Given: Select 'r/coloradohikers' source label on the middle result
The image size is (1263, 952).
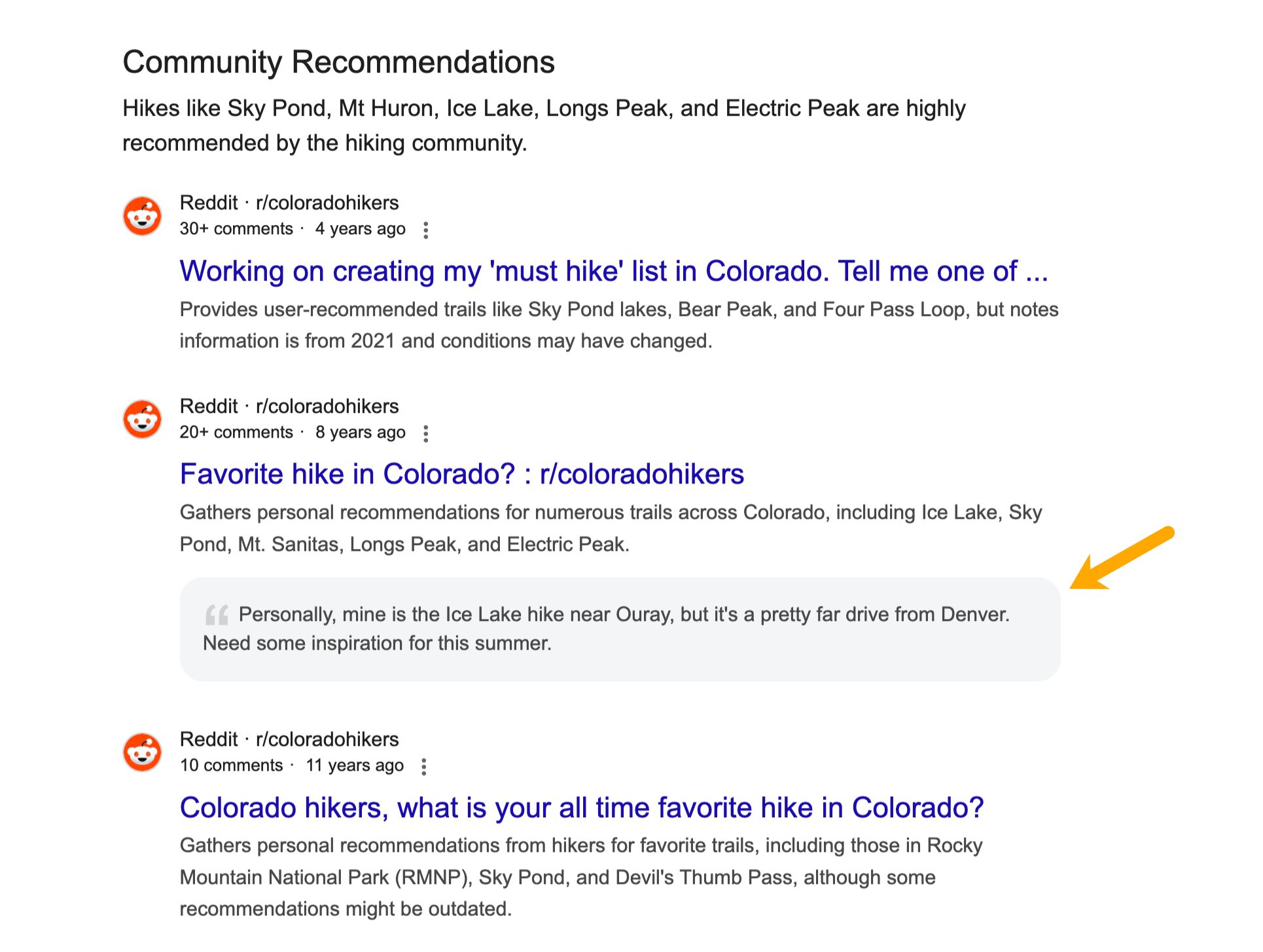Looking at the screenshot, I should (327, 406).
